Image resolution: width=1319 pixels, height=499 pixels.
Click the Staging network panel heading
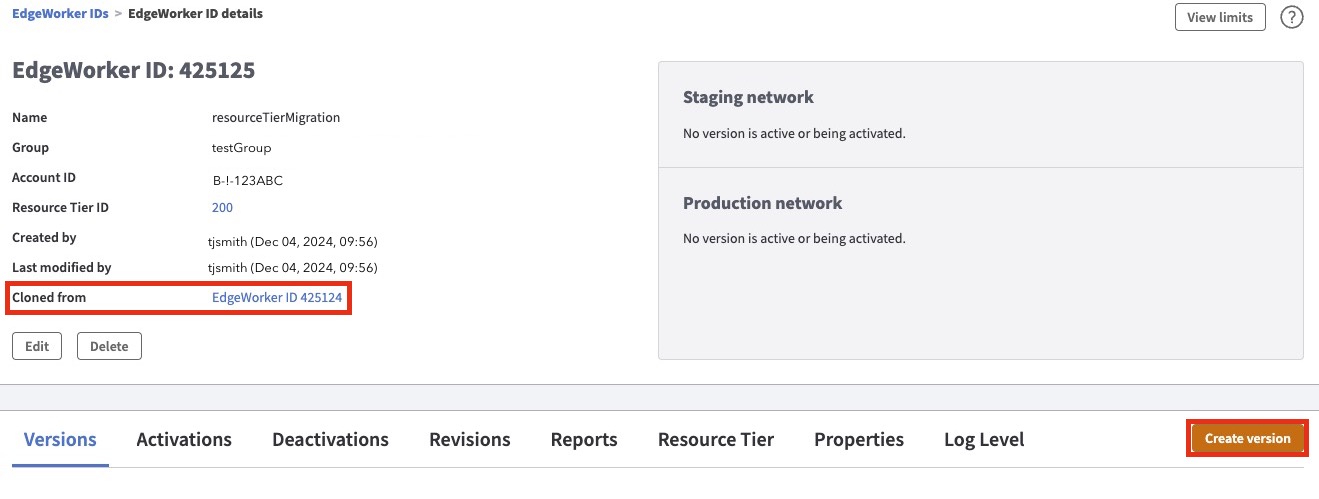coord(748,97)
